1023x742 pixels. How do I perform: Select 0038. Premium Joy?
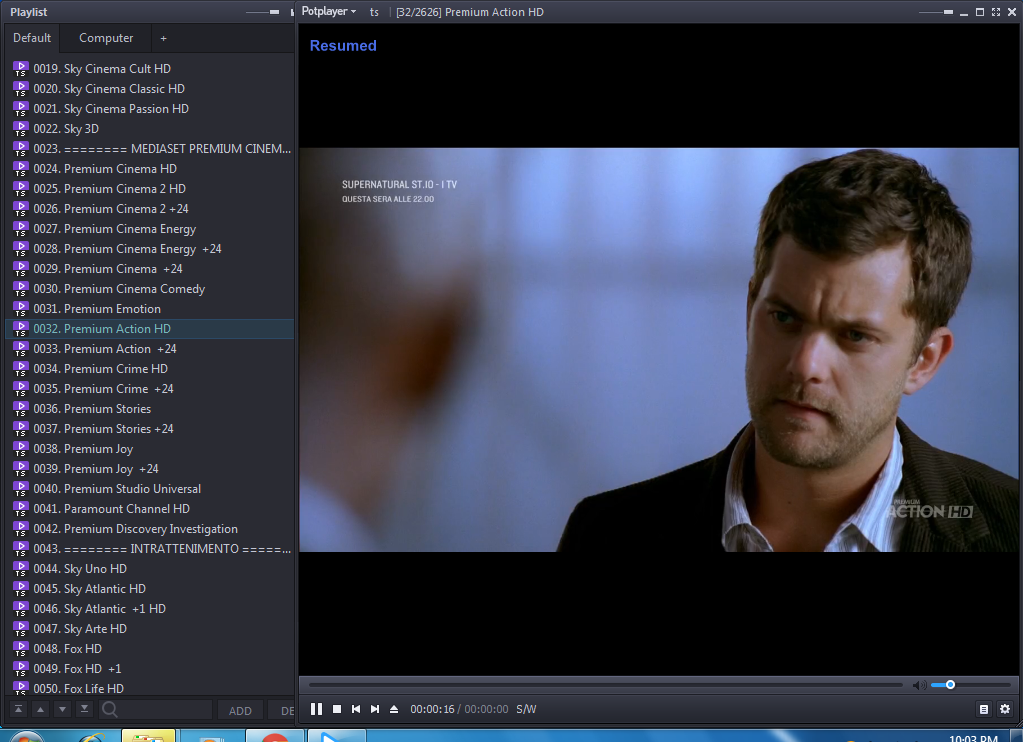point(149,449)
